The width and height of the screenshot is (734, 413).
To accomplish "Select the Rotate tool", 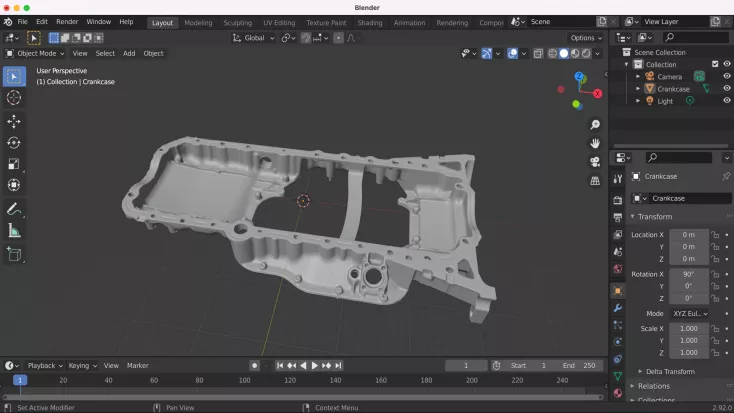I will click(x=14, y=143).
